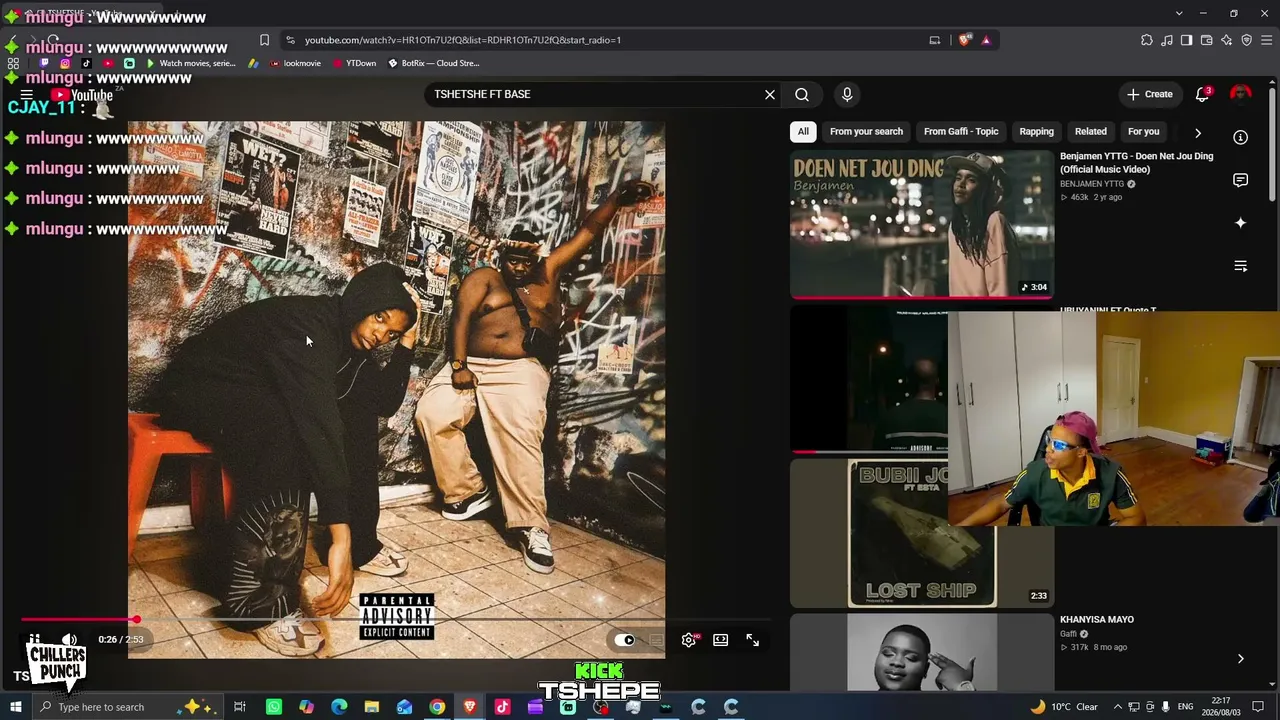This screenshot has width=1280, height=720.
Task: Open WhatsApp from the taskbar
Action: click(273, 707)
